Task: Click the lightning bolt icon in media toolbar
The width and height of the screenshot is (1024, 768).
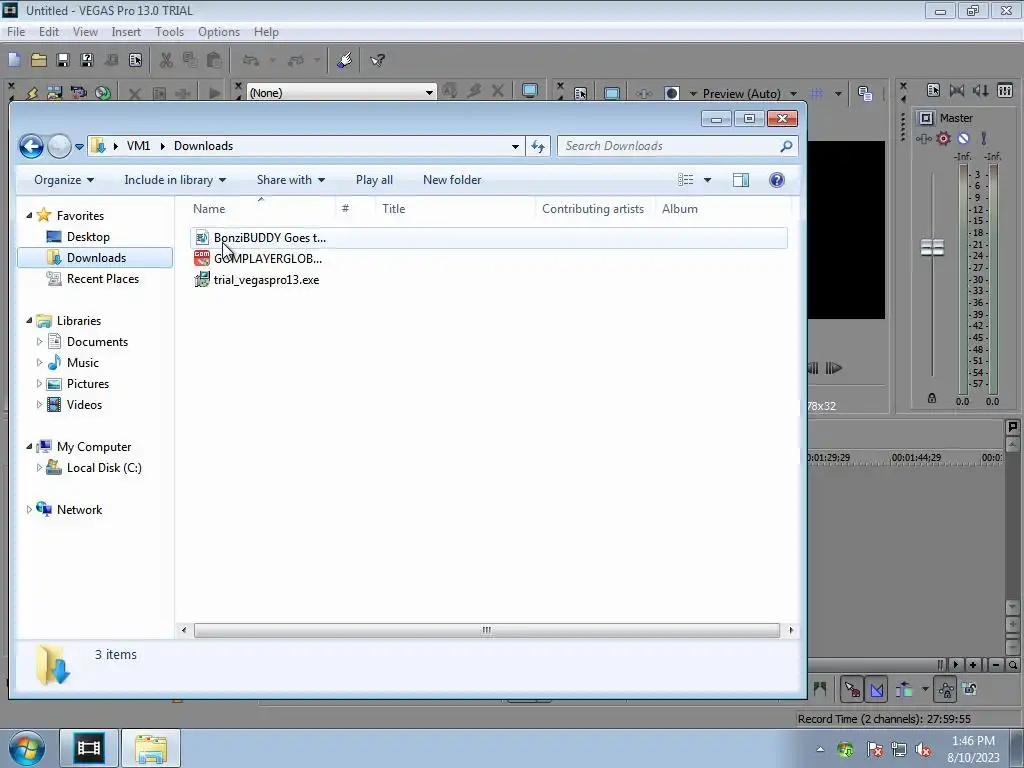Action: point(31,93)
